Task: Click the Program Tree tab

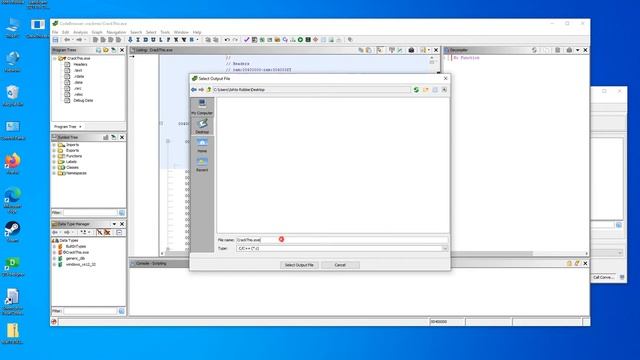Action: point(67,127)
